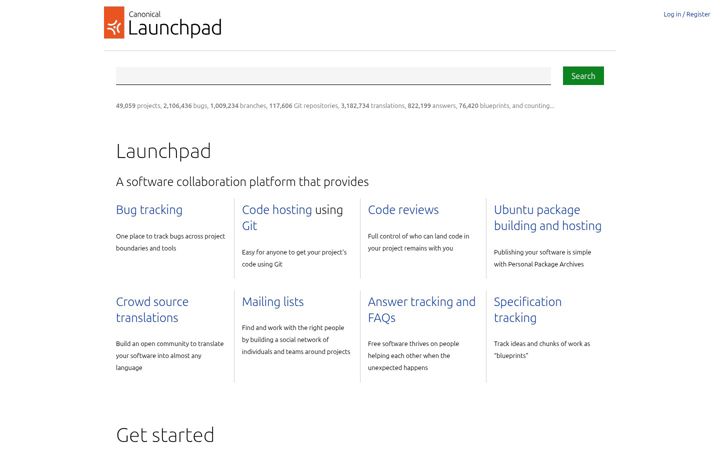720x450 pixels.
Task: Click the 'Get started' heading
Action: coord(165,435)
